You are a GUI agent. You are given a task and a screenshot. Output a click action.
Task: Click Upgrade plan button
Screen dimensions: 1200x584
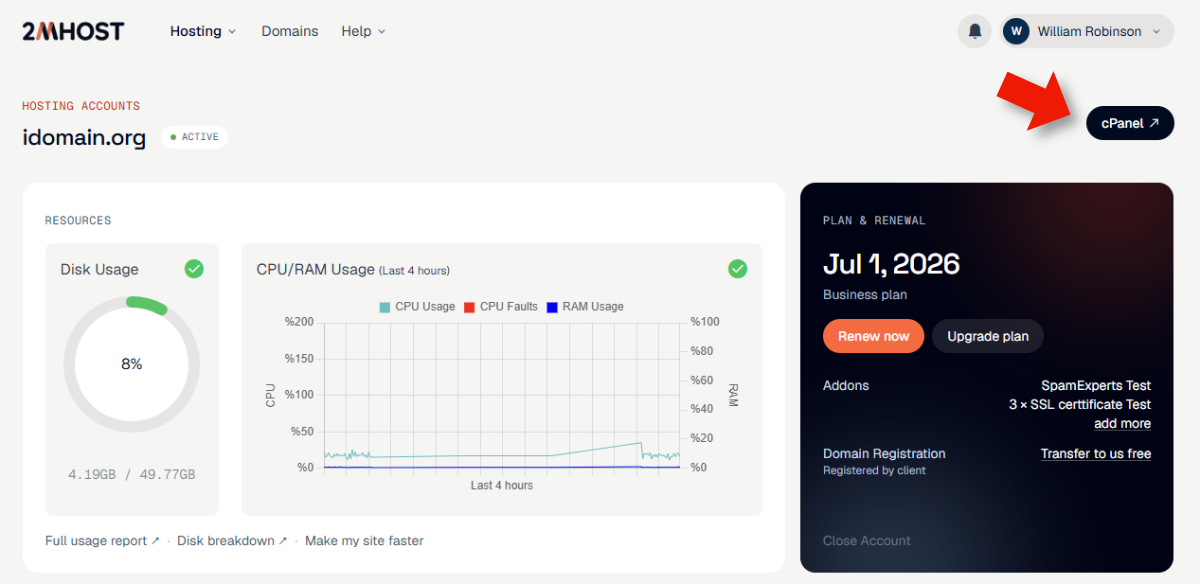[x=988, y=336]
